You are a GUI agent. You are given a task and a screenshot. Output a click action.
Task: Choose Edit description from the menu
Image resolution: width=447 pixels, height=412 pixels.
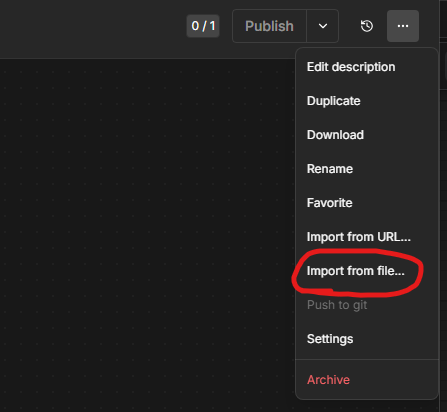click(367, 67)
